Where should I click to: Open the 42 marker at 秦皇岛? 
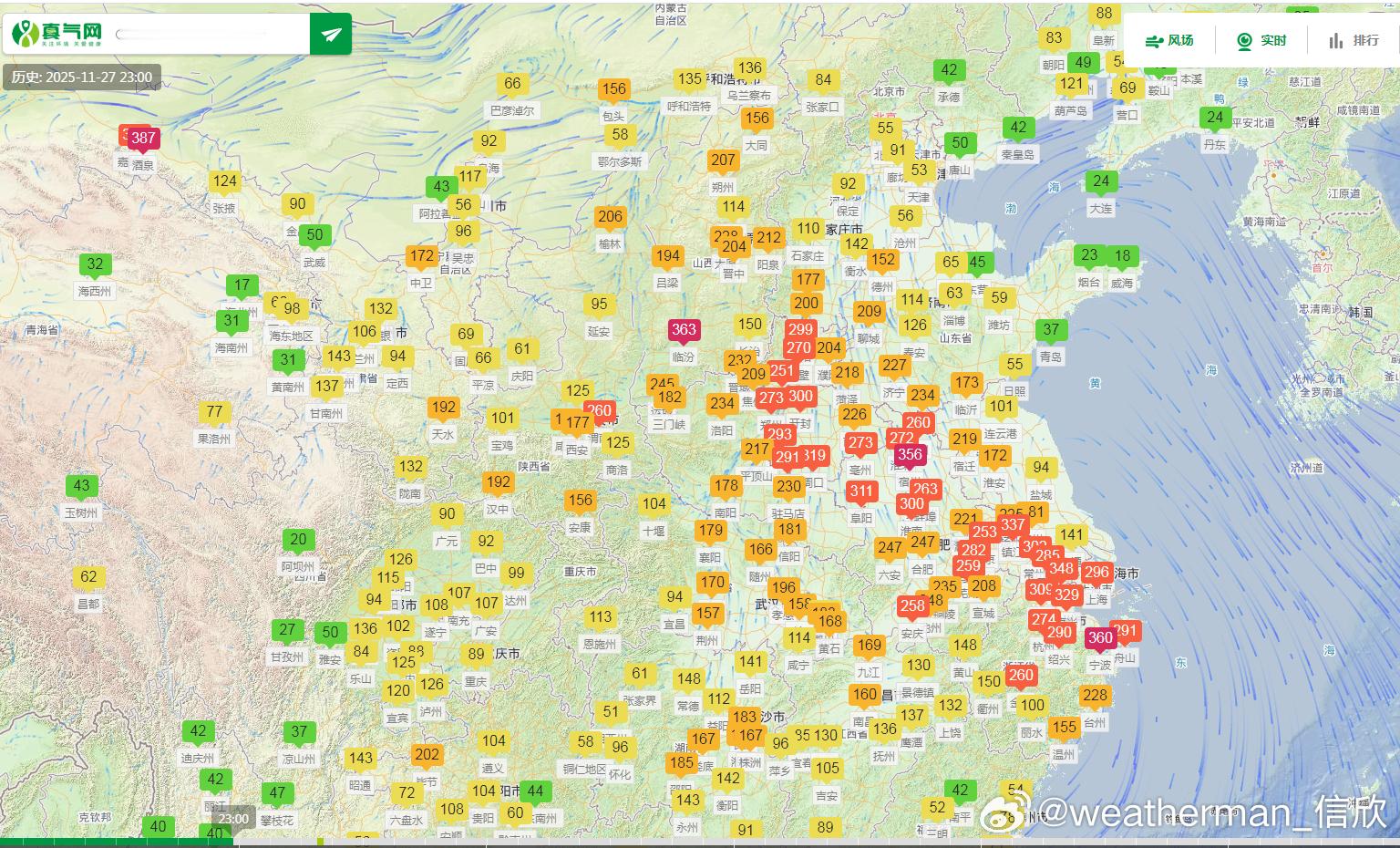tap(1018, 128)
